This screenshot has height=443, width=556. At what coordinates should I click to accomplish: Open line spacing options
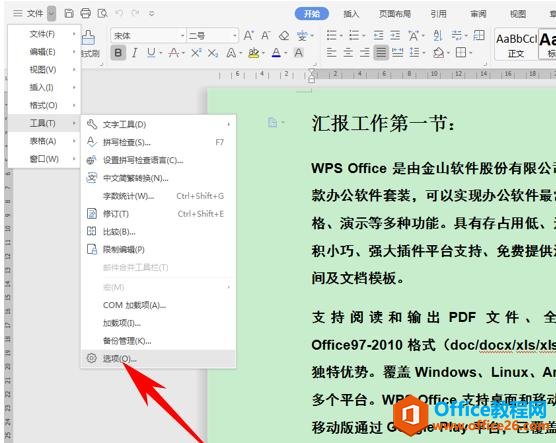(414, 53)
